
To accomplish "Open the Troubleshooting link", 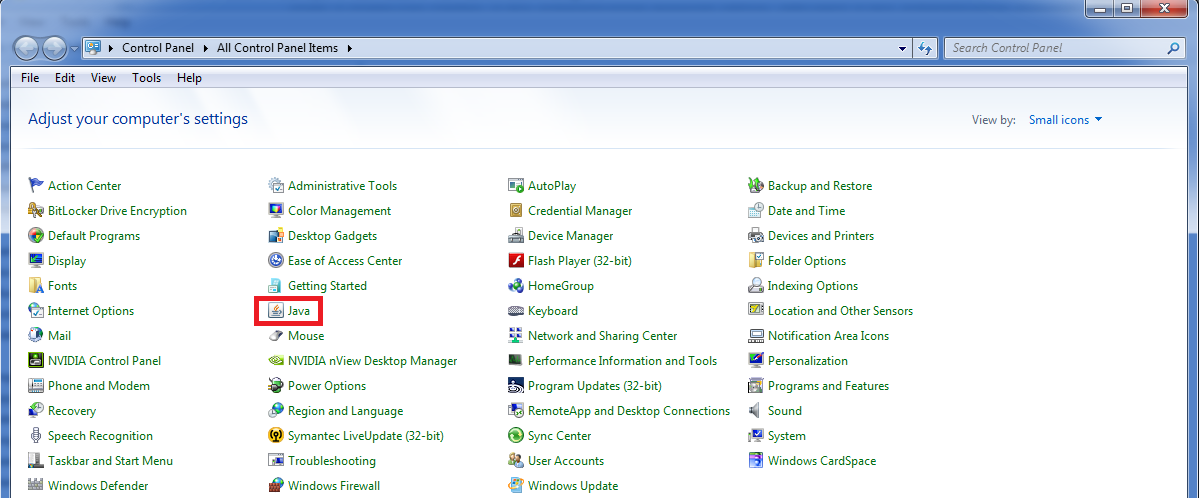I will tap(332, 461).
